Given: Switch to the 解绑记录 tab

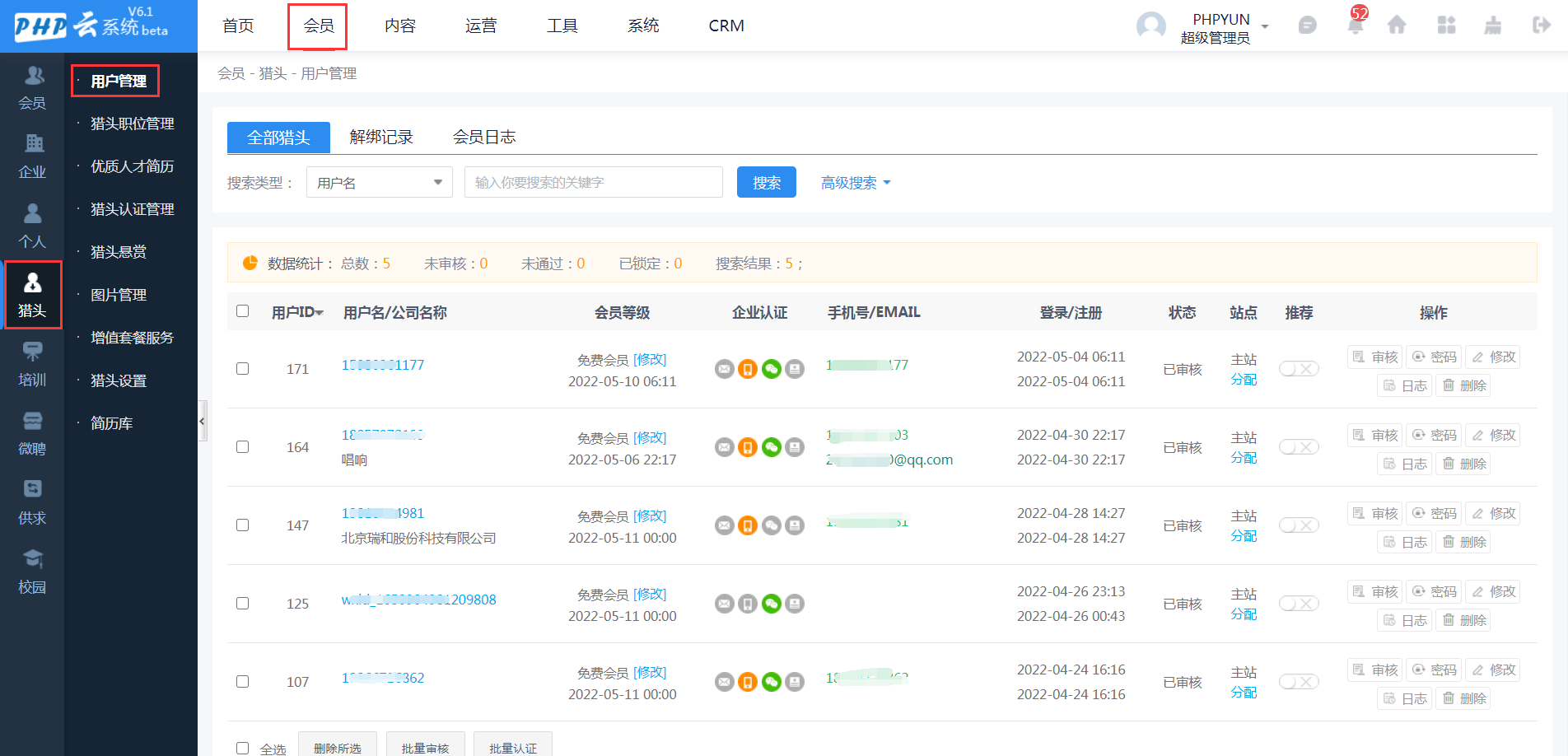Looking at the screenshot, I should point(380,137).
